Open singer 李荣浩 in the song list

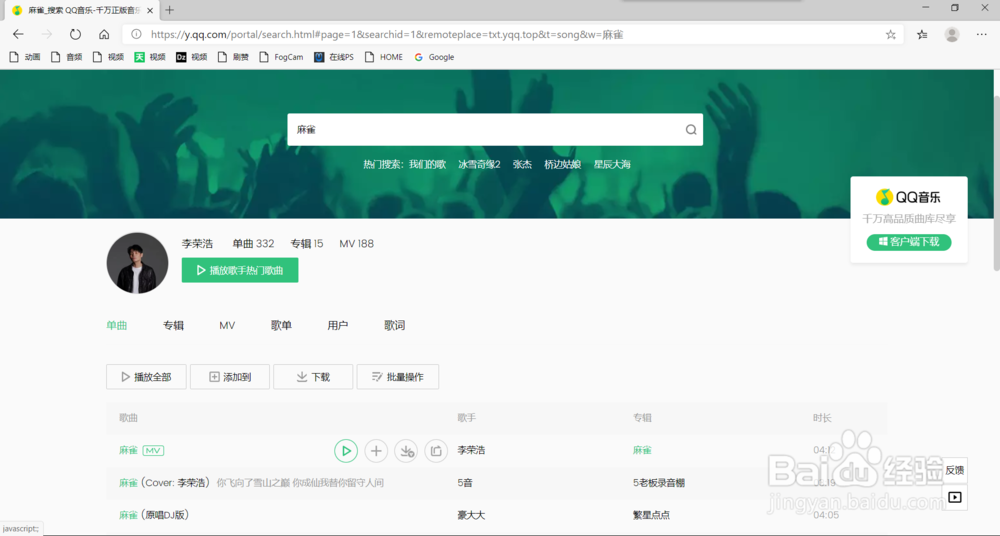[471, 450]
